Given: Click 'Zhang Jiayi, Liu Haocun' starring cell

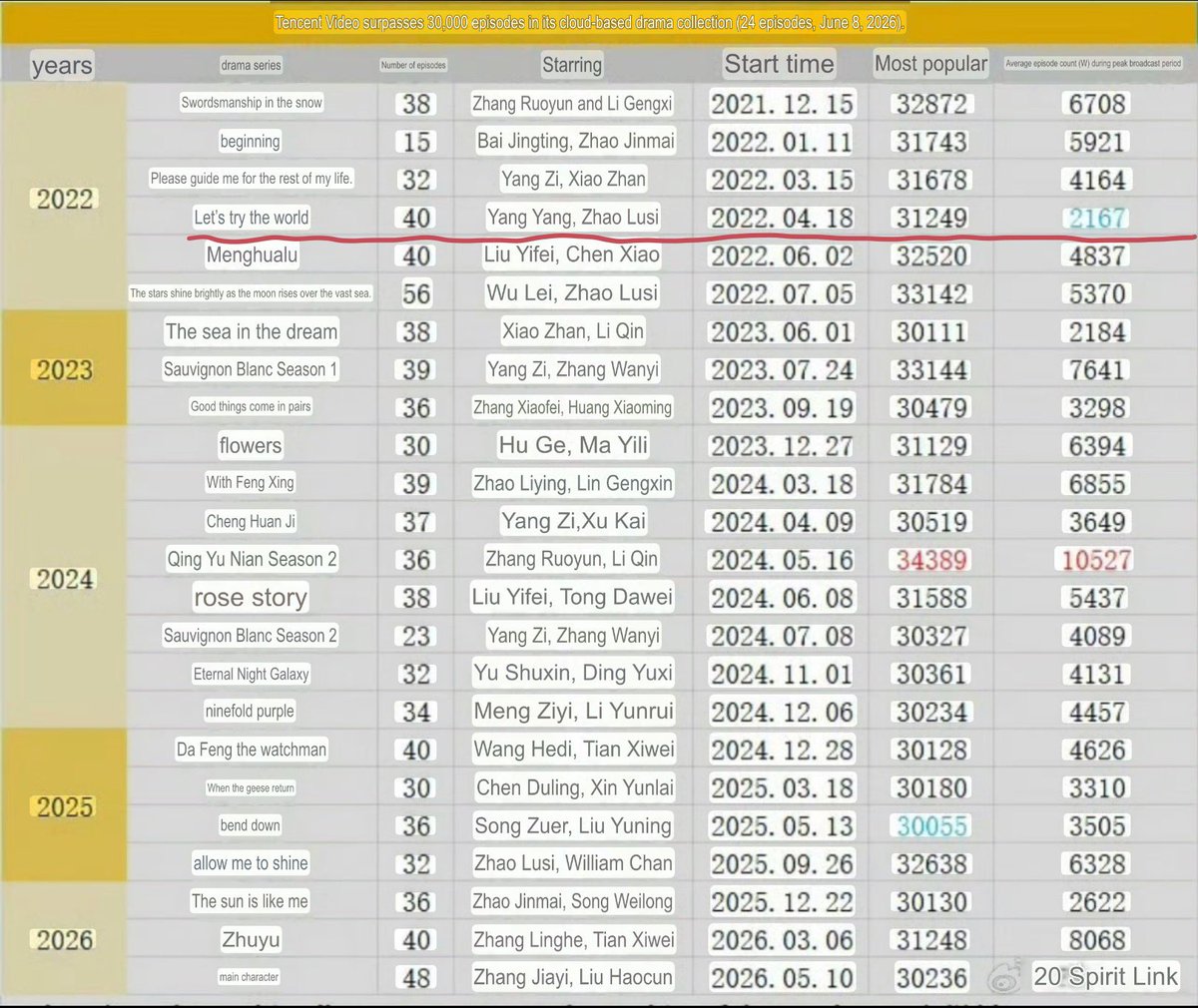Looking at the screenshot, I should tap(573, 977).
